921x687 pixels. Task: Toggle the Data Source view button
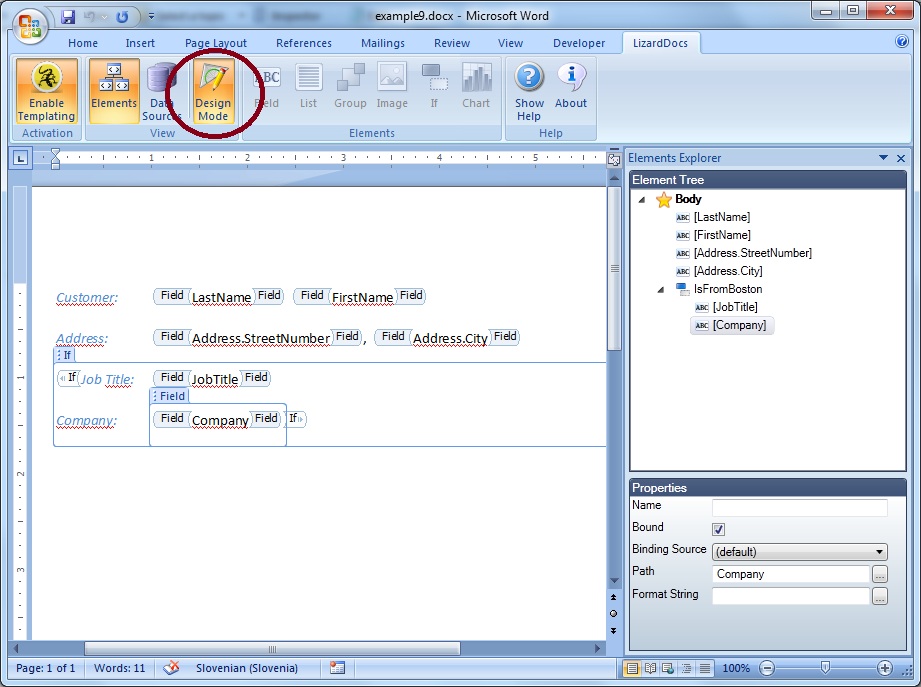tap(162, 91)
